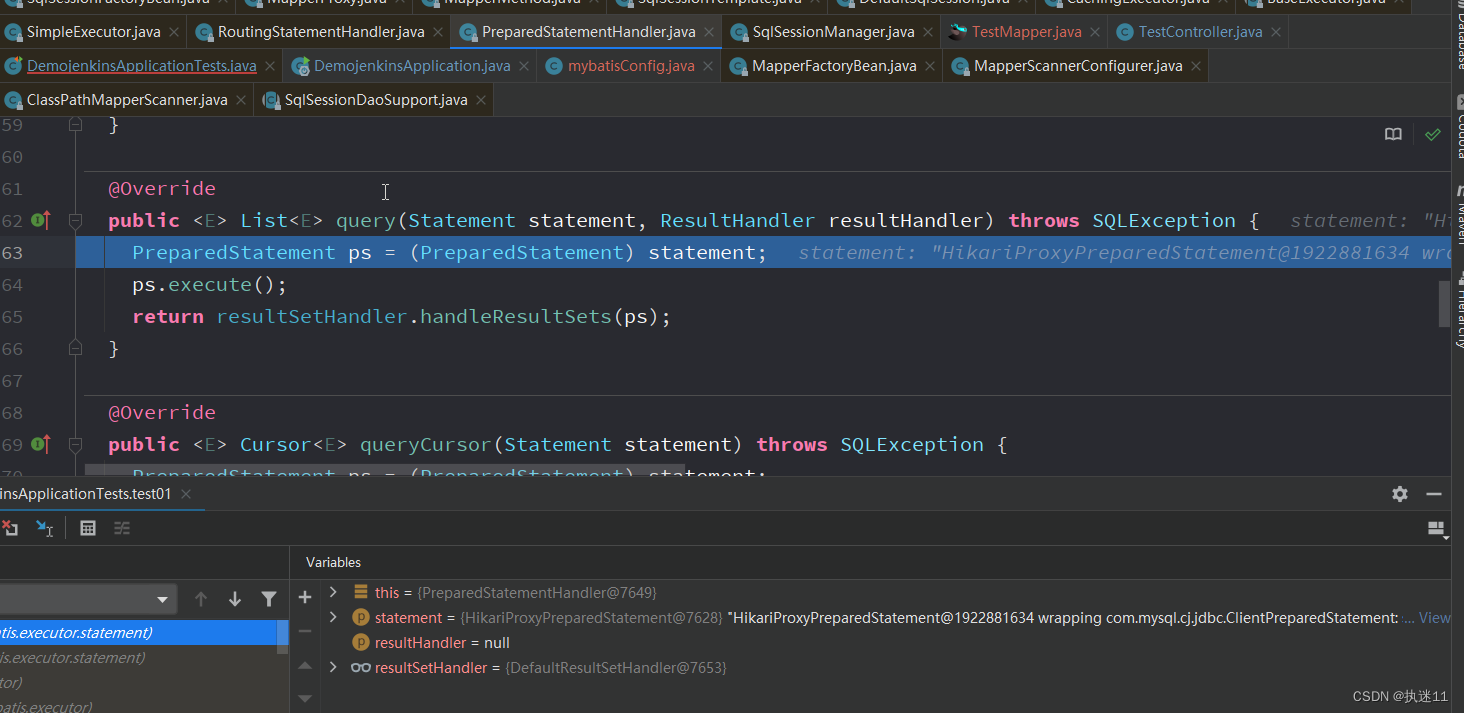The image size is (1464, 713).
Task: Expand the statement variable node
Action: [x=333, y=617]
